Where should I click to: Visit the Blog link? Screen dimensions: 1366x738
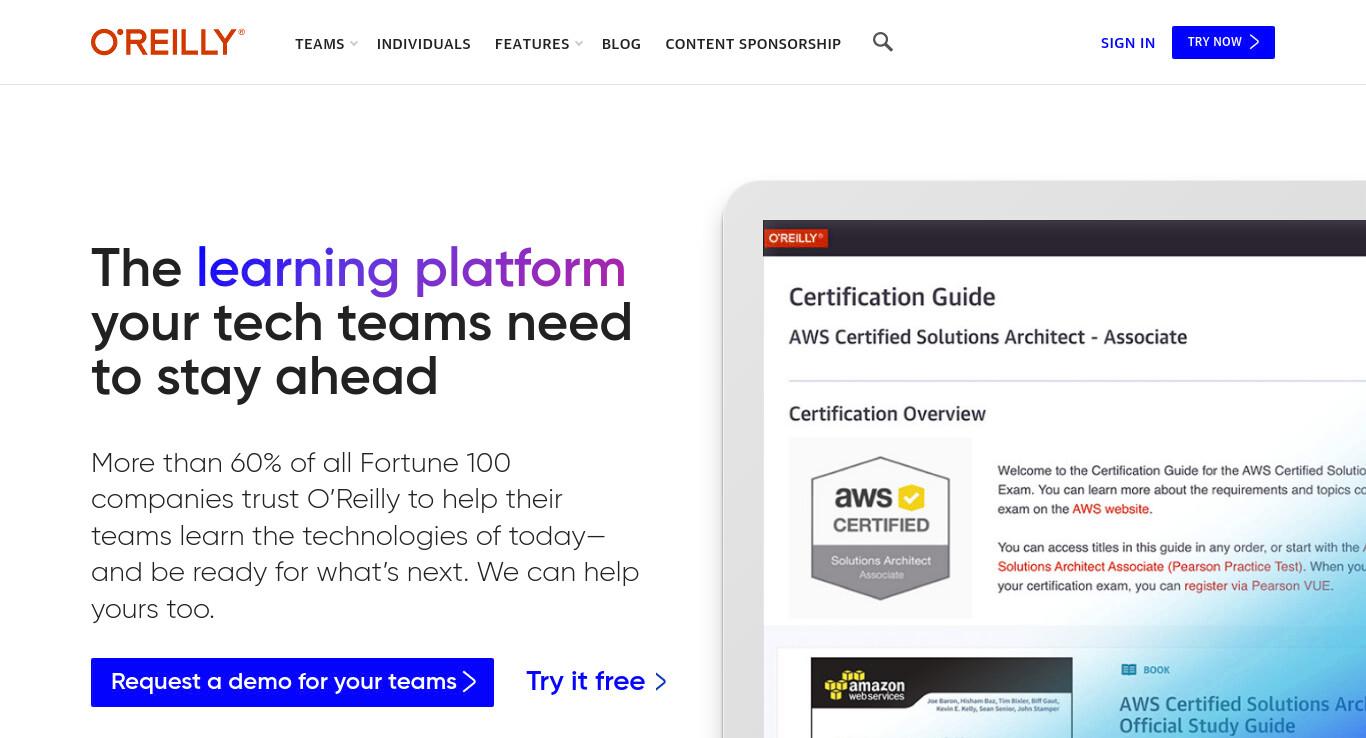coord(621,44)
